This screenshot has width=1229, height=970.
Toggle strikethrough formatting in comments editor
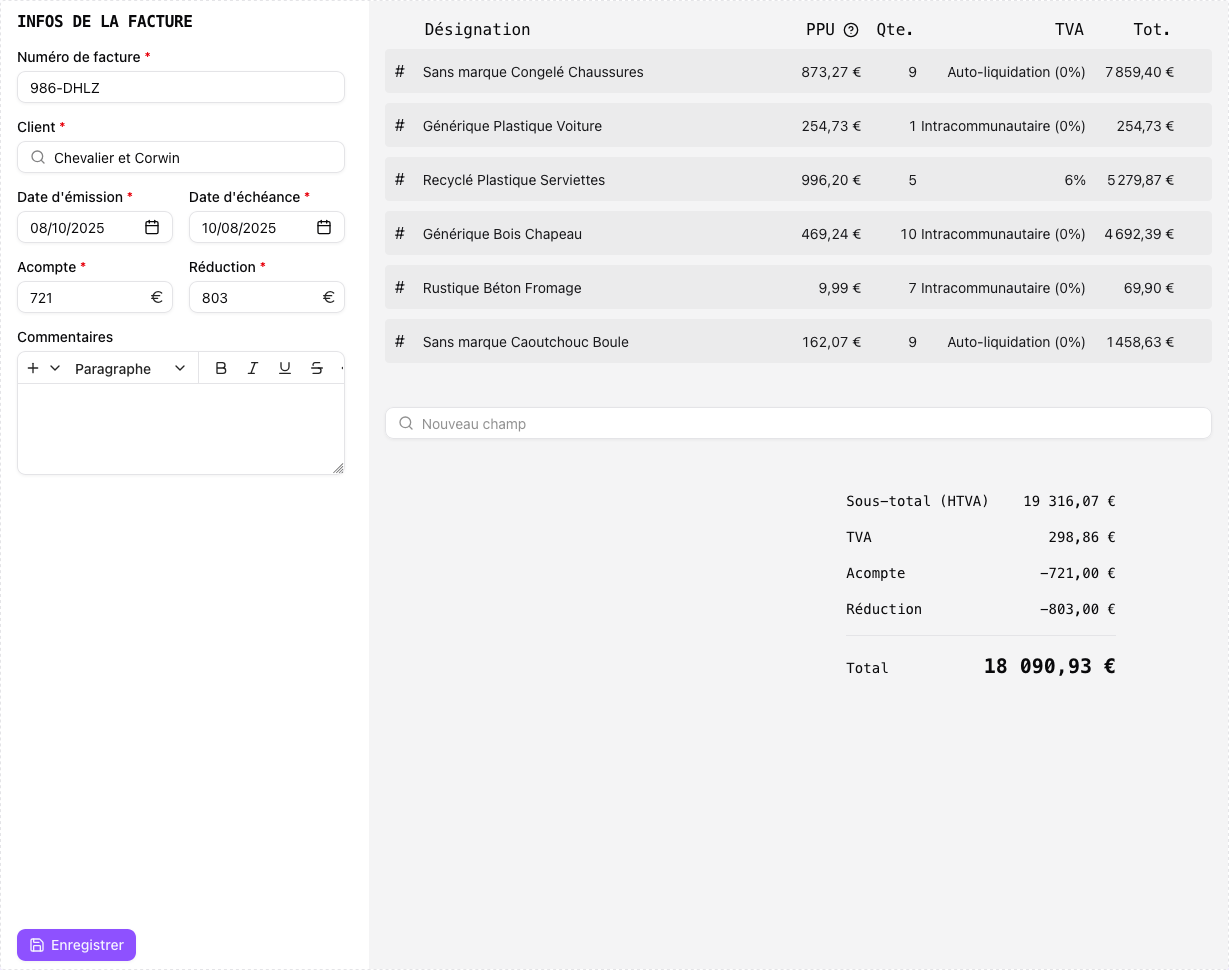[317, 368]
